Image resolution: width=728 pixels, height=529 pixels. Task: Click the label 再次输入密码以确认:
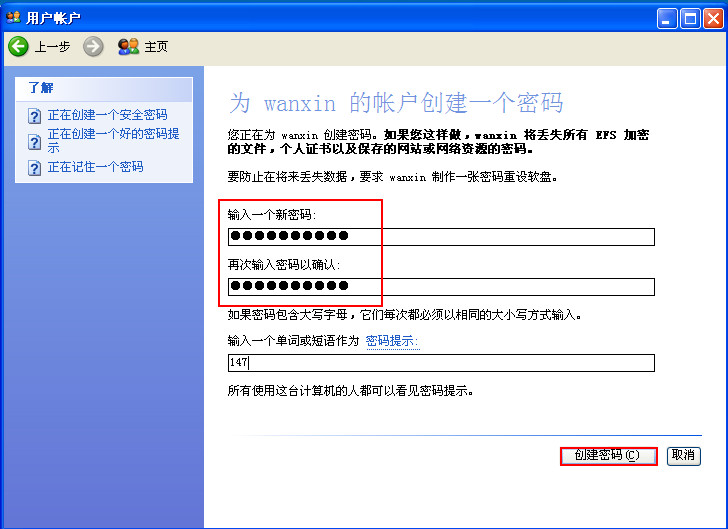pos(284,265)
